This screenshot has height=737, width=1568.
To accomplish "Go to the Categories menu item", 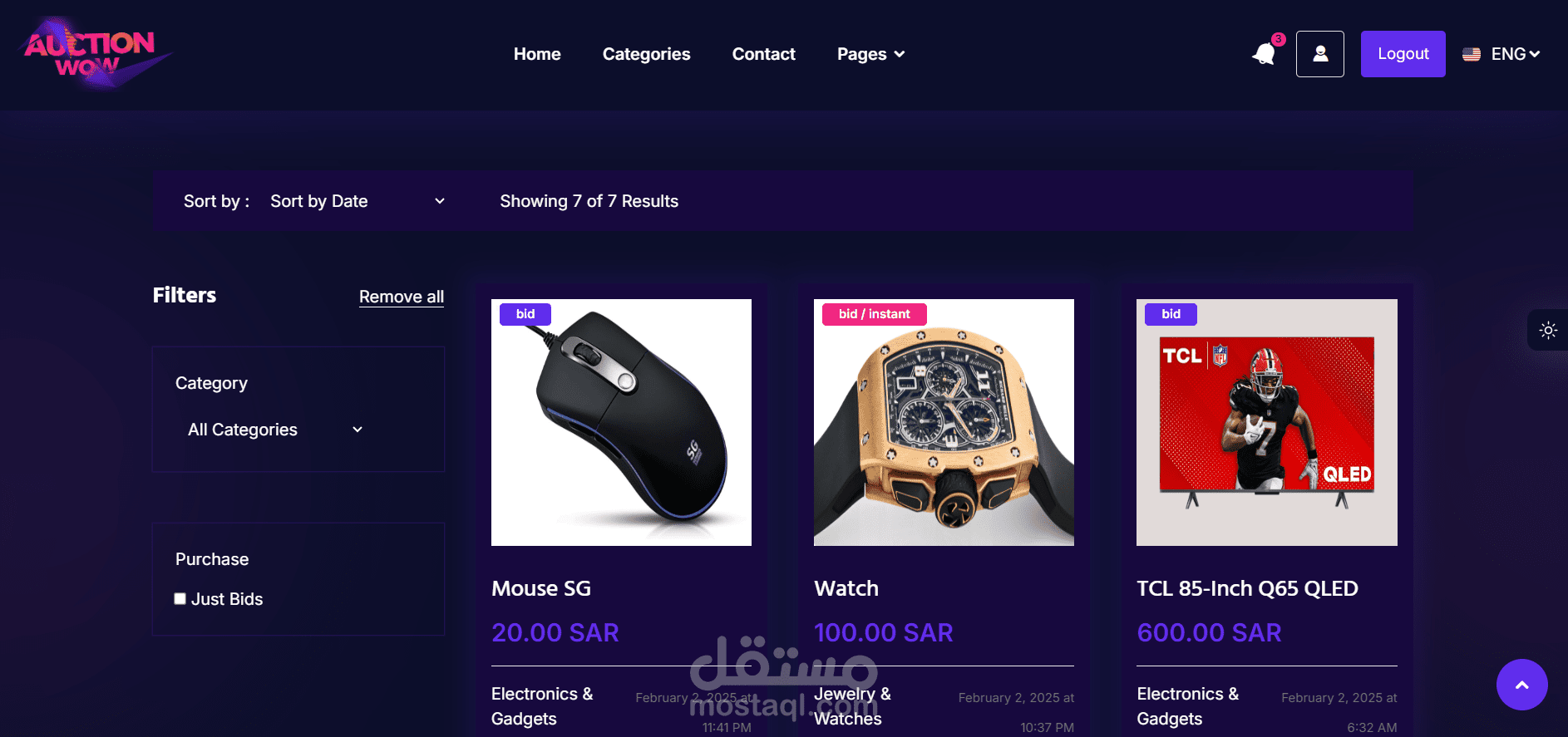I will 646,54.
